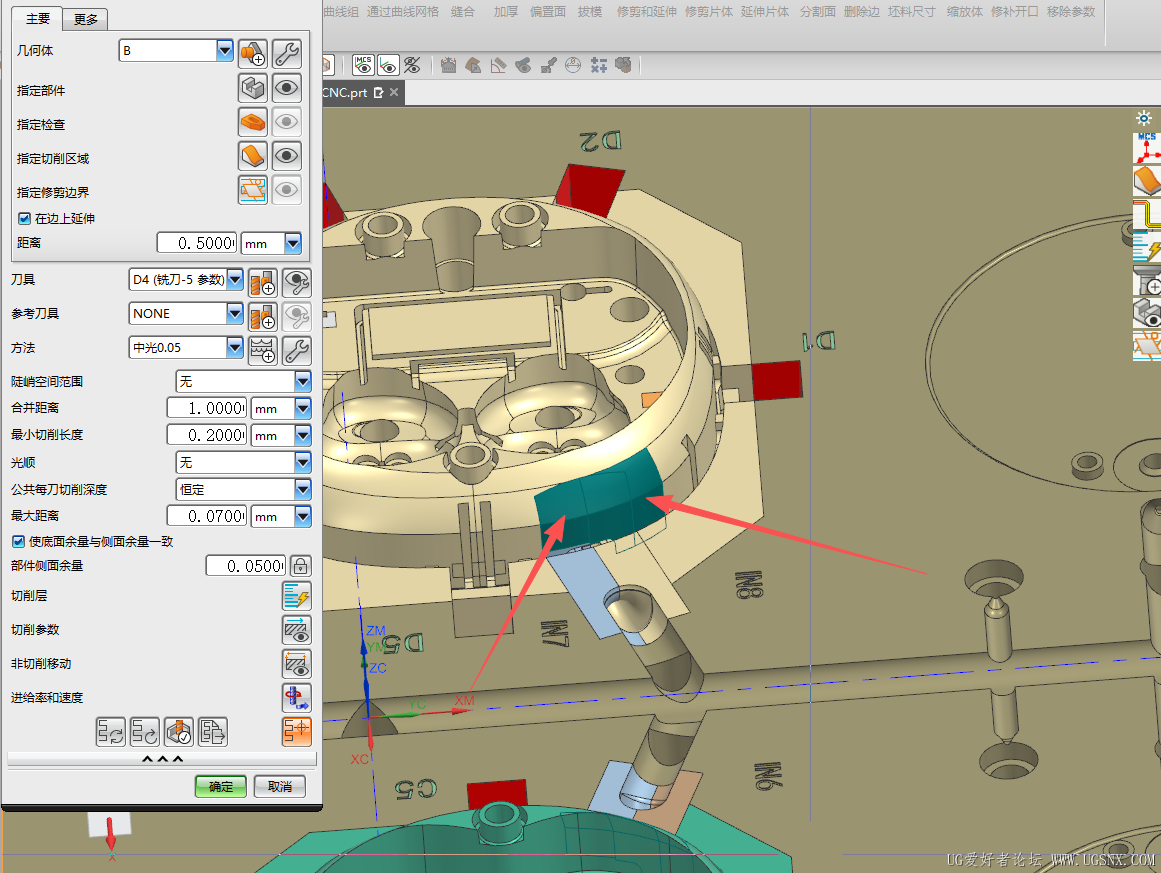Toggle display eye for 指定切削区域
Screen dimensions: 1161x873
pyautogui.click(x=287, y=156)
